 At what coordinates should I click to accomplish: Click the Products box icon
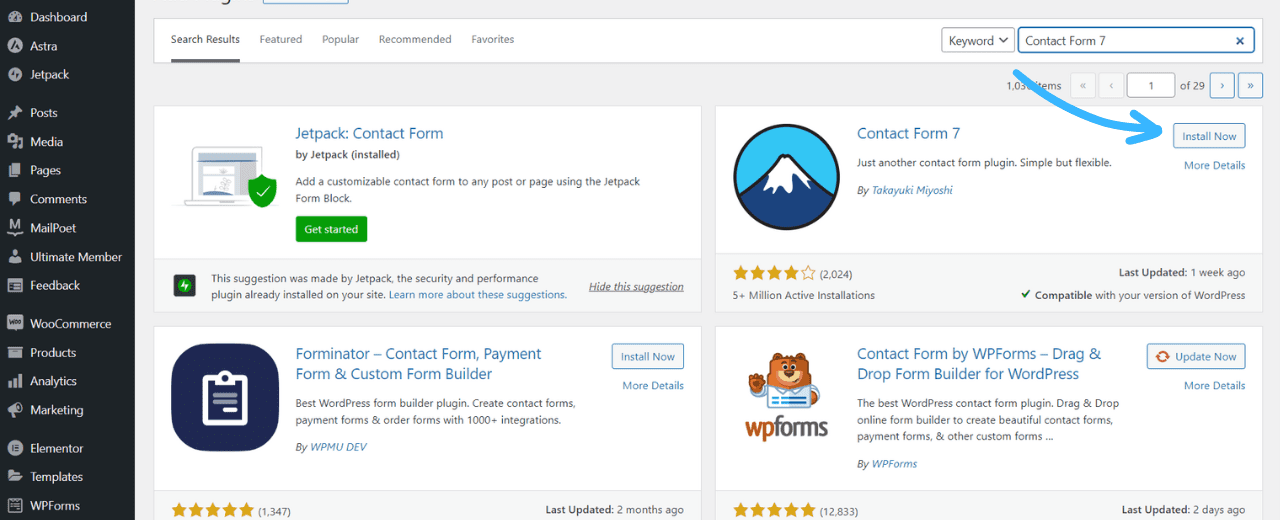(x=15, y=353)
